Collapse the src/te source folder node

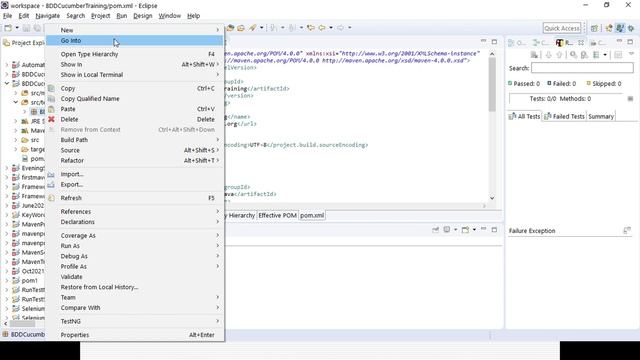16,102
